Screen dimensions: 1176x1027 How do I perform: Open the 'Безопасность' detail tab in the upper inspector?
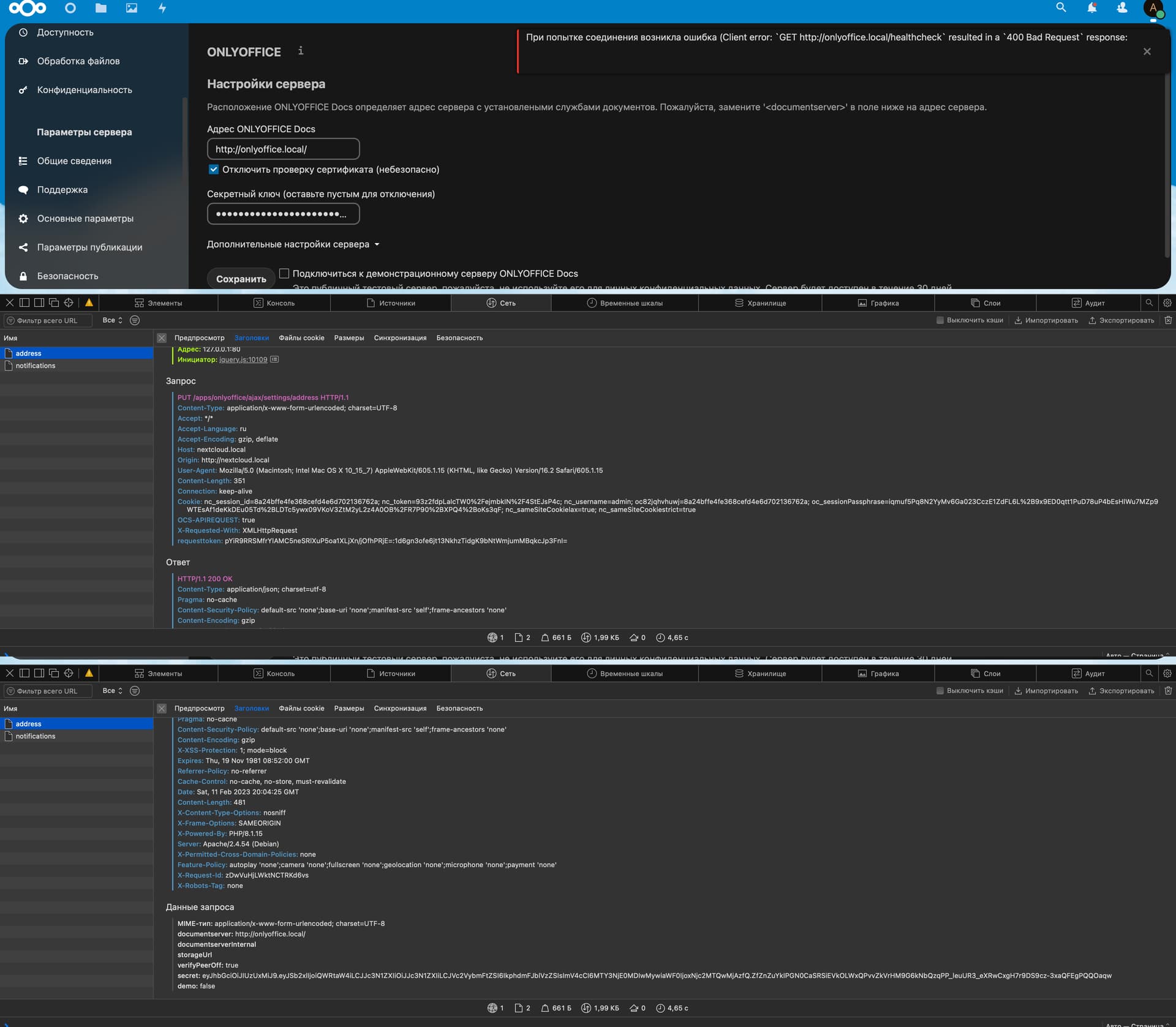click(x=459, y=337)
